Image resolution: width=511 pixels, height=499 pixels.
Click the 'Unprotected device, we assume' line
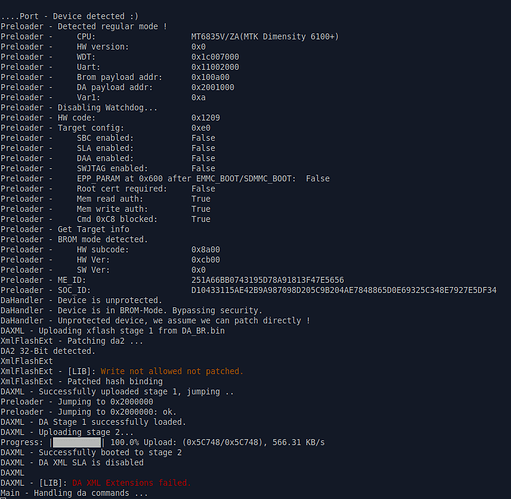tap(155, 321)
